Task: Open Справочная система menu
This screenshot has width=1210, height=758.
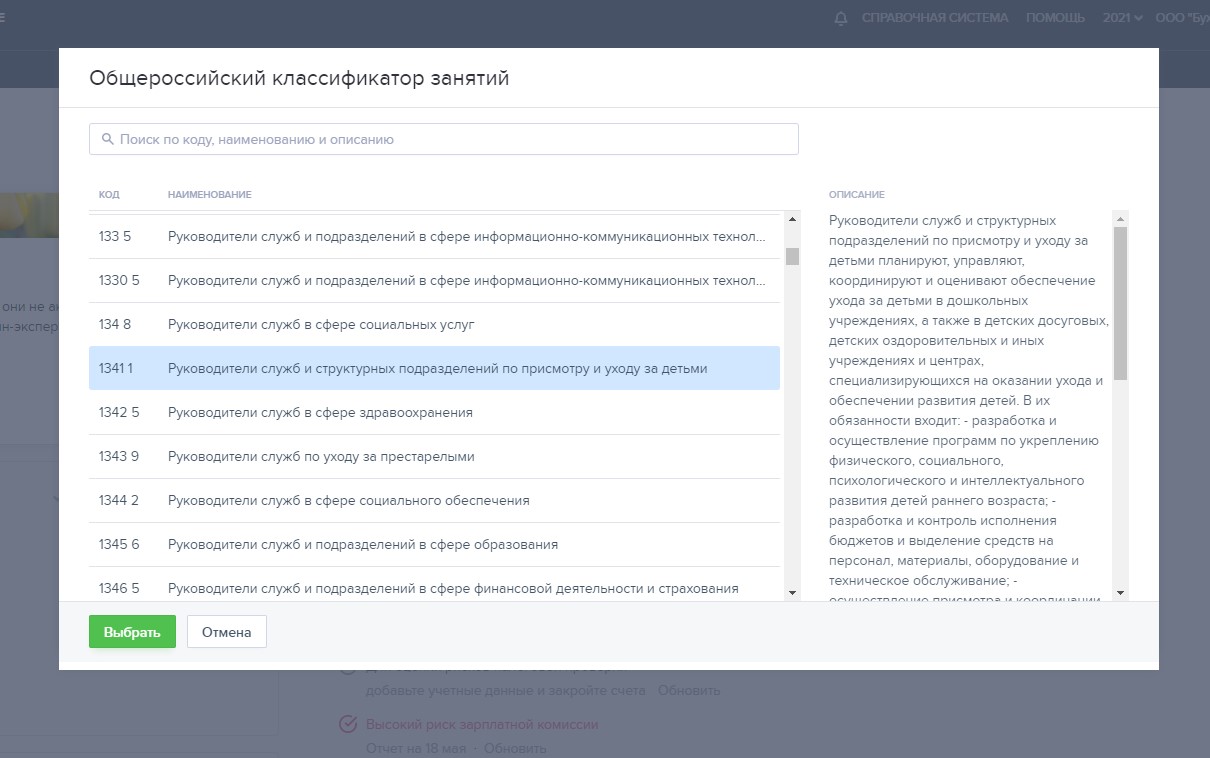Action: [934, 18]
